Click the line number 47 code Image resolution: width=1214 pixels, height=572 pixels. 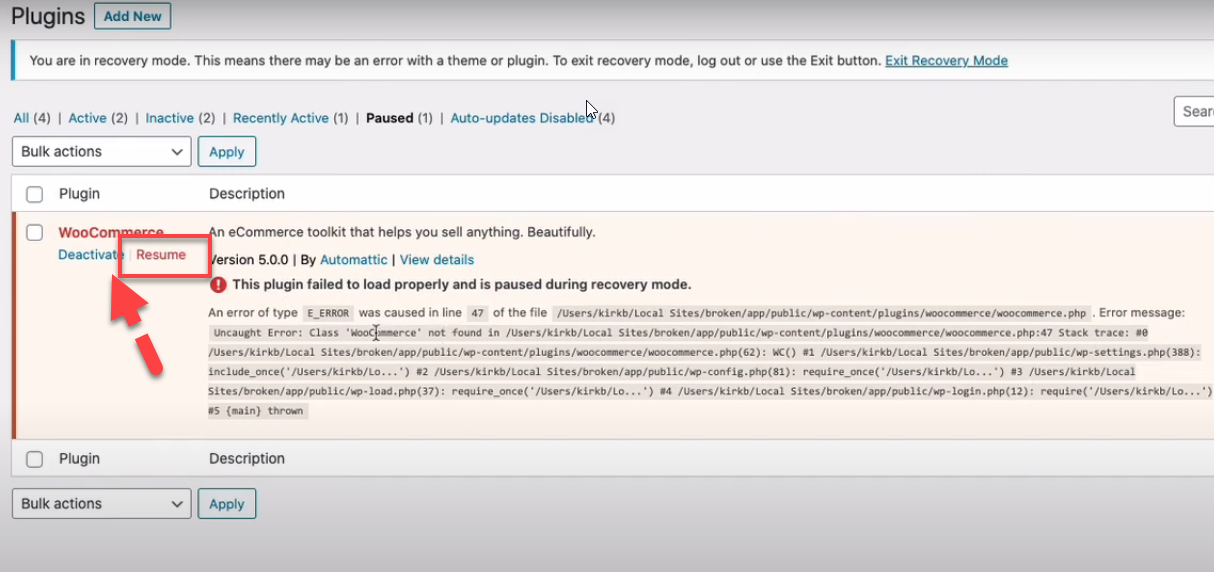476,313
